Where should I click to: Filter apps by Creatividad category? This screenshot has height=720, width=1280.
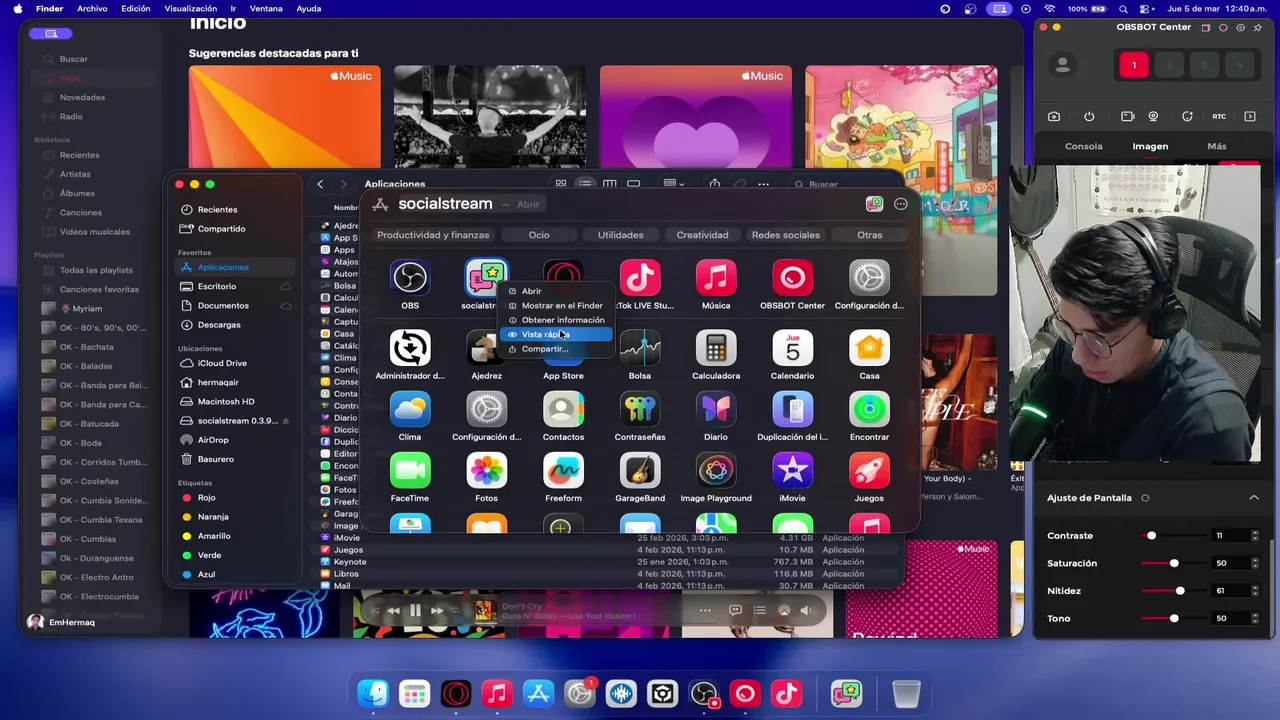click(702, 235)
